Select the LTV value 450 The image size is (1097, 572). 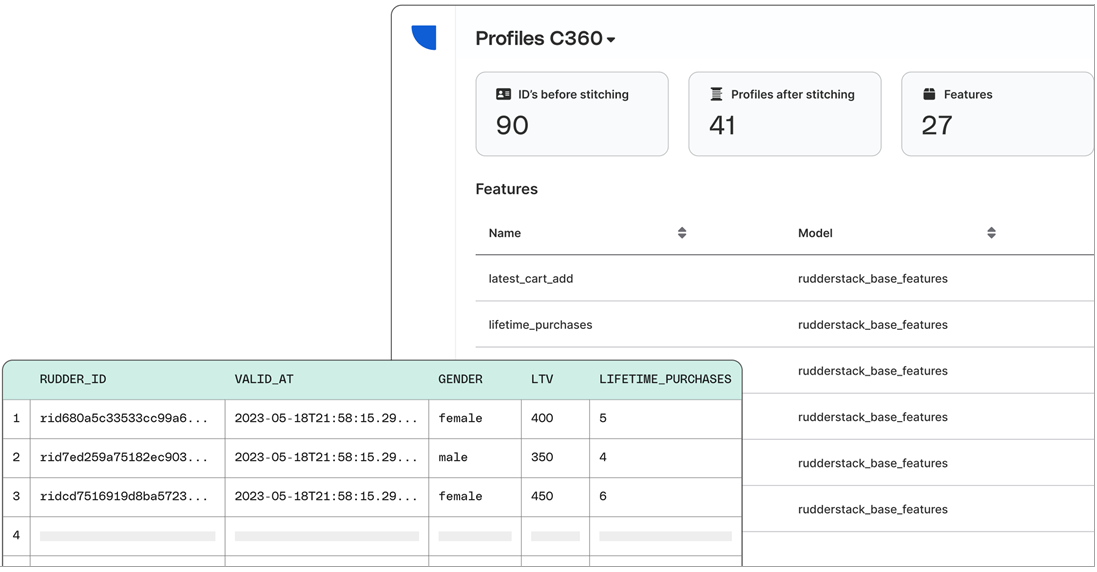542,496
